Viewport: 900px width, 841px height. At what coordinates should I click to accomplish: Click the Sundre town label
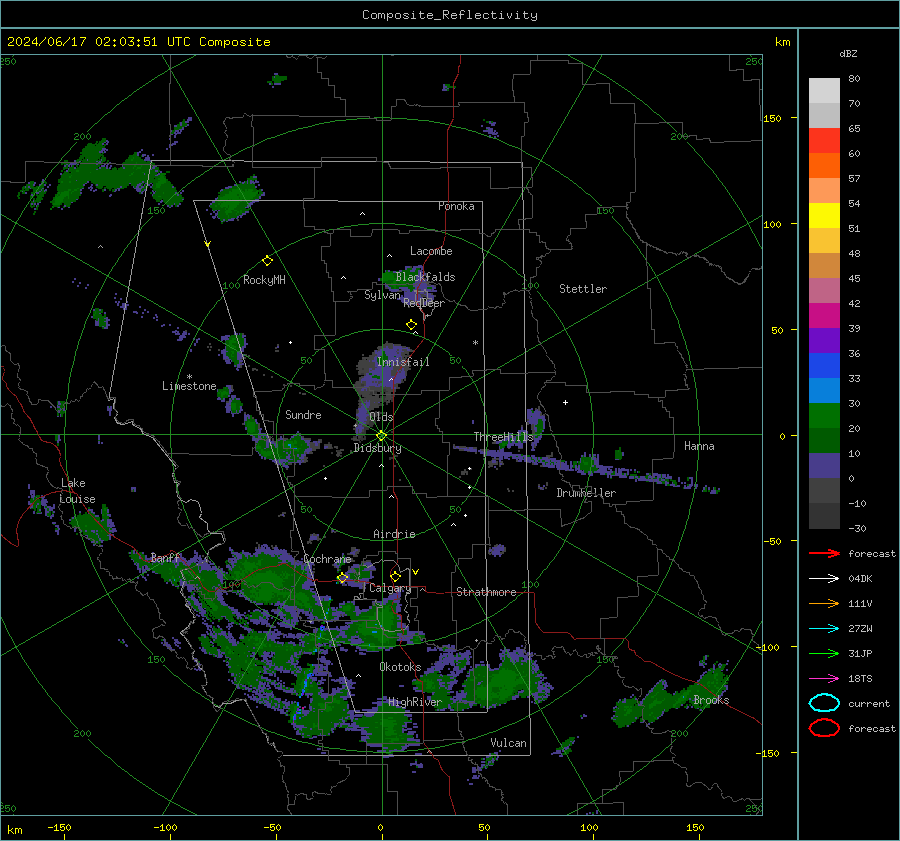coord(303,414)
